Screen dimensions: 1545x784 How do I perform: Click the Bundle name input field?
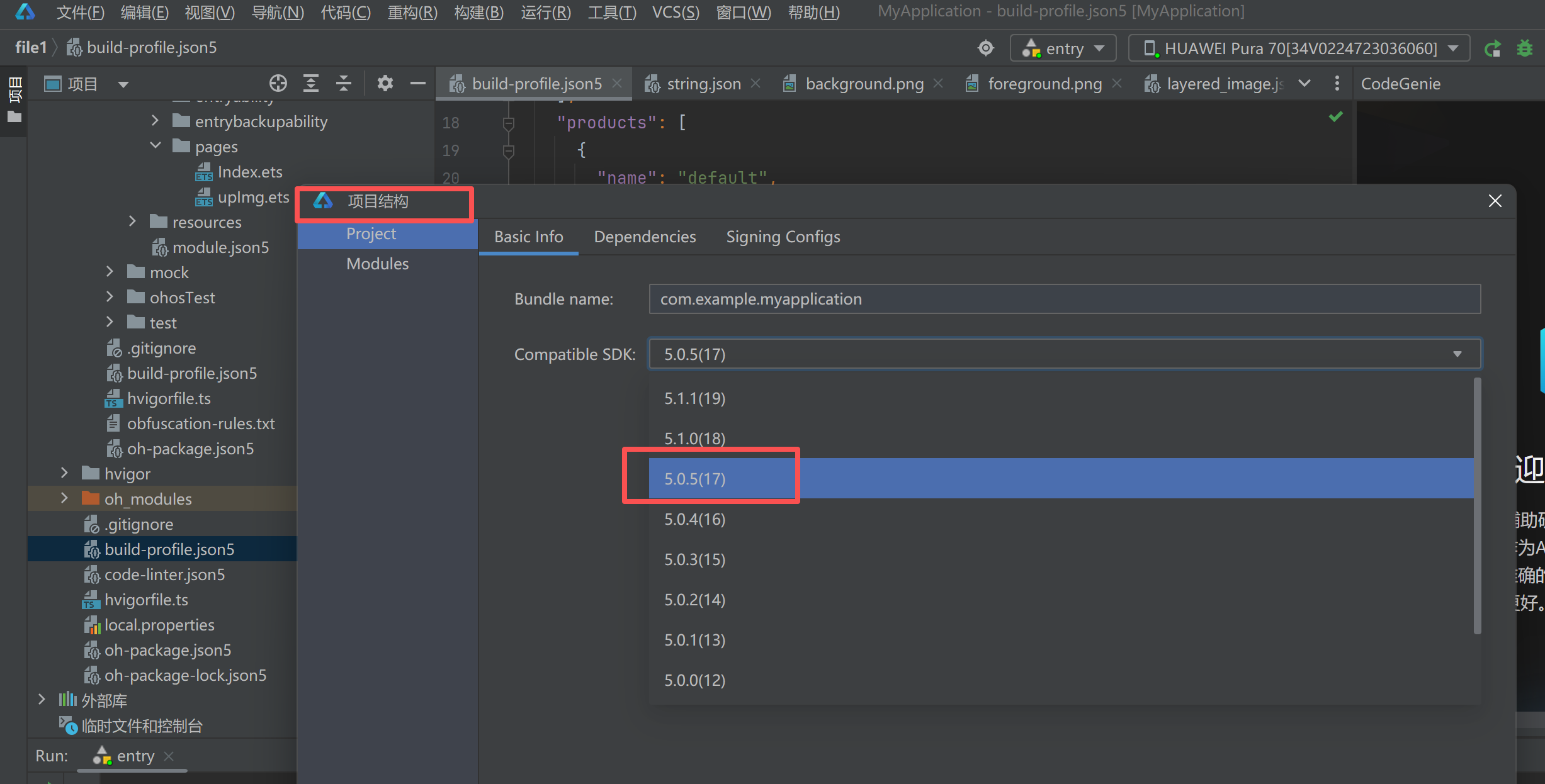pyautogui.click(x=1065, y=299)
